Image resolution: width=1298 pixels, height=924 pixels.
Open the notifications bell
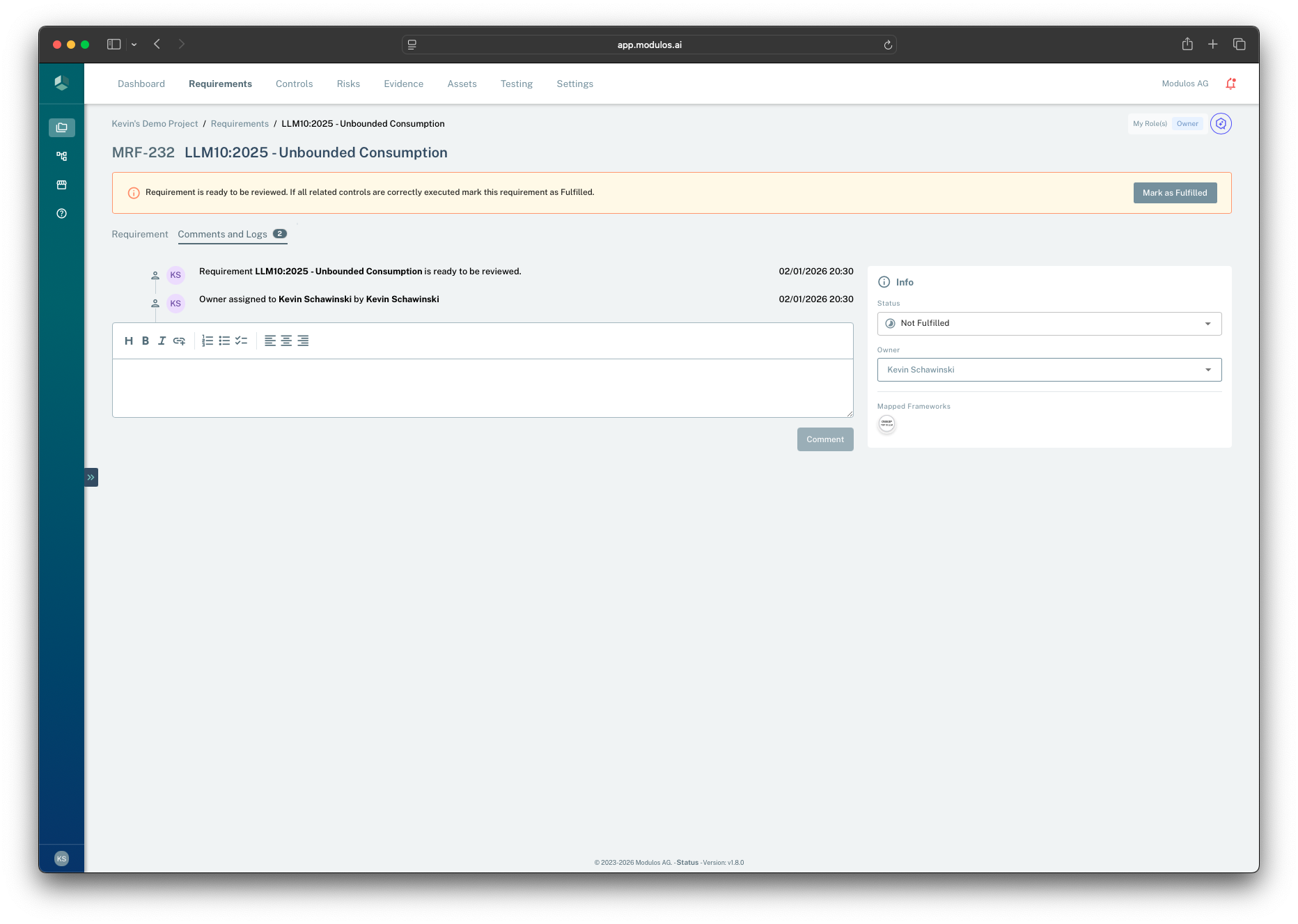pos(1230,83)
